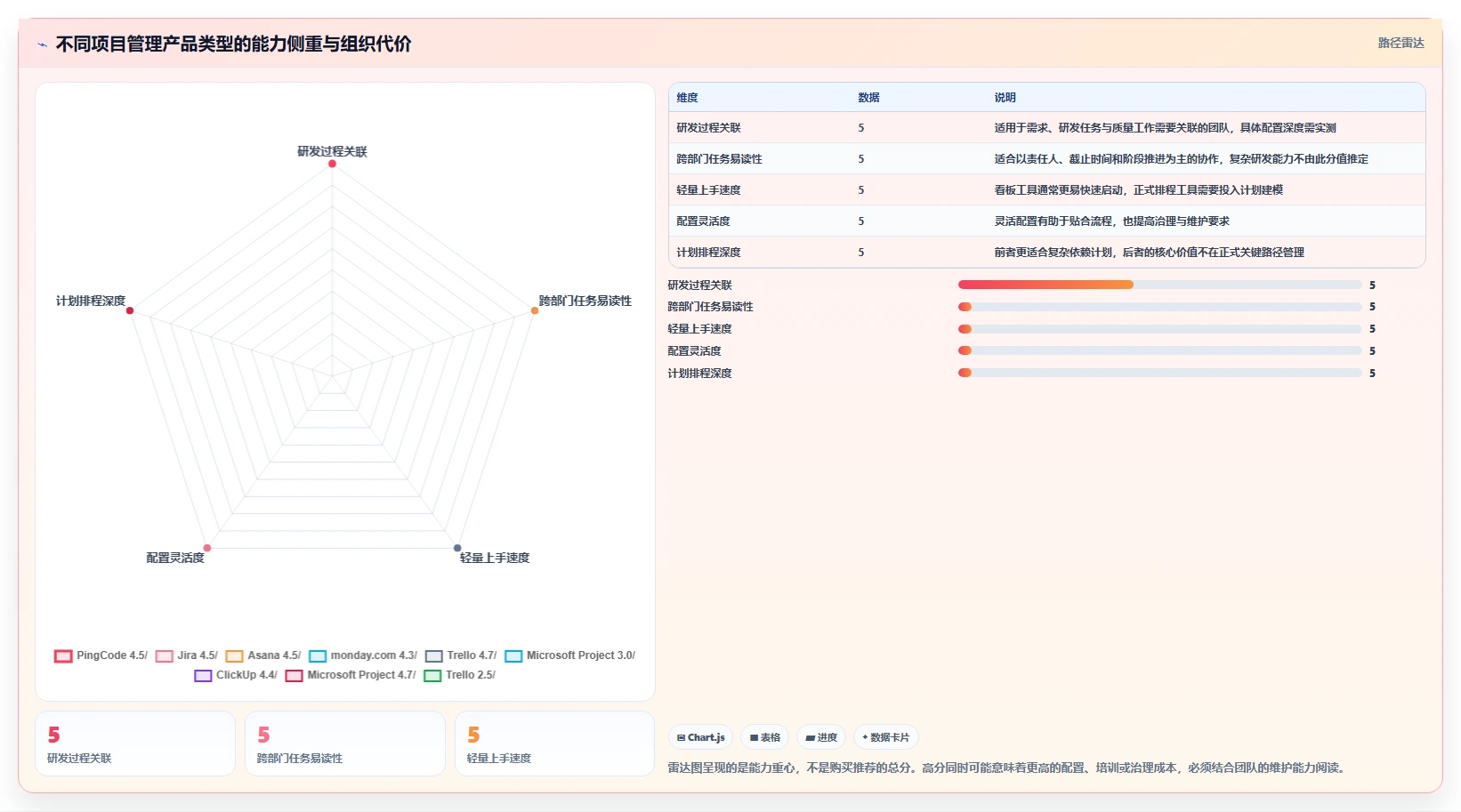1461x812 pixels.
Task: Click the radar axis label 研发过程关联
Action: point(332,151)
